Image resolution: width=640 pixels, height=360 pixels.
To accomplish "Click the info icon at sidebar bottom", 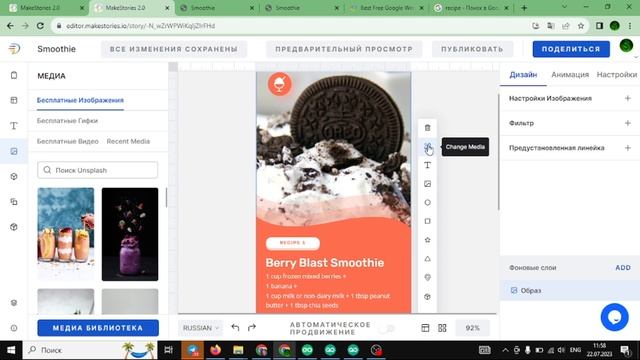I will pyautogui.click(x=14, y=328).
